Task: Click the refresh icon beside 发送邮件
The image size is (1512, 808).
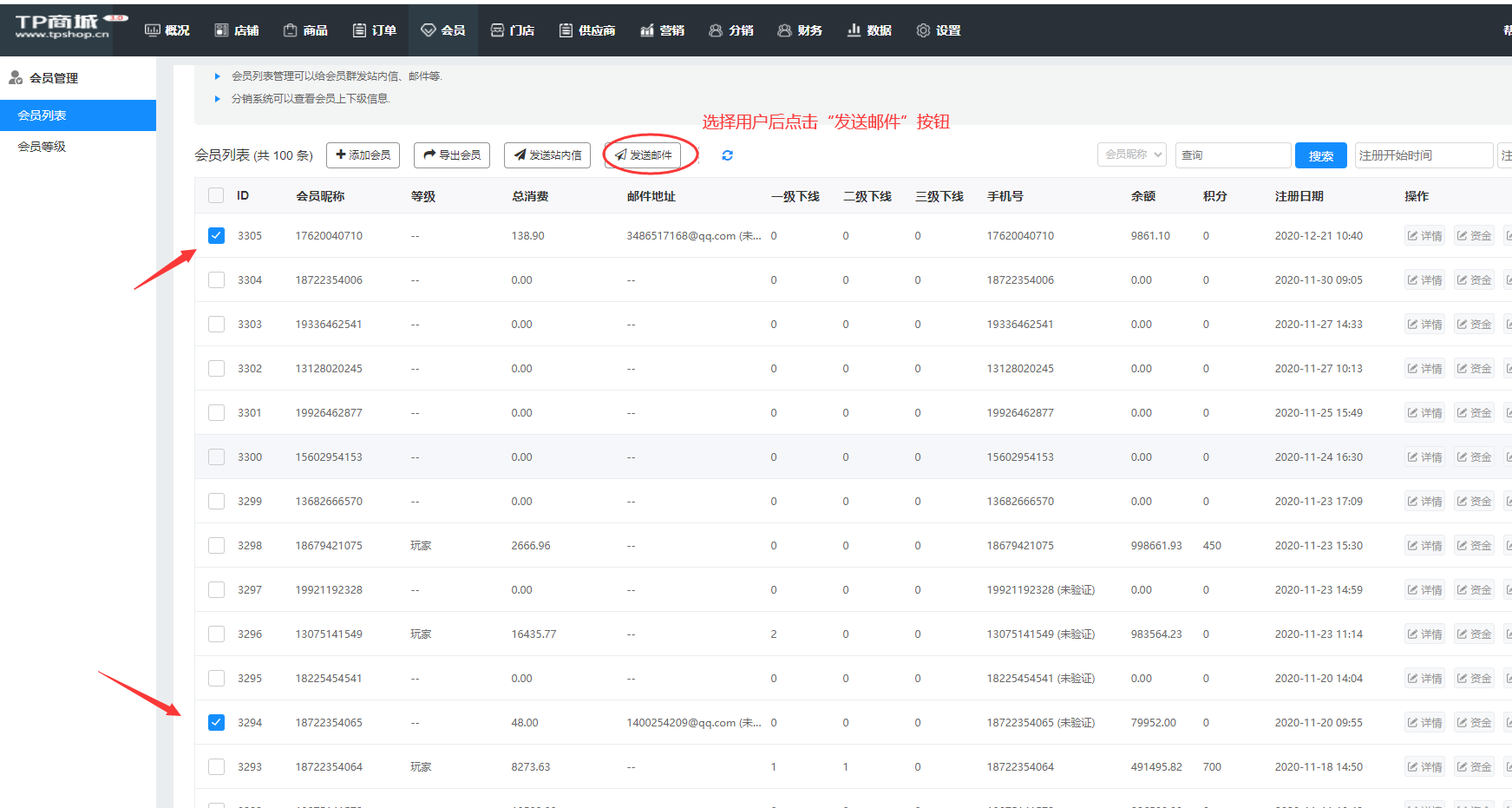Action: pyautogui.click(x=727, y=155)
